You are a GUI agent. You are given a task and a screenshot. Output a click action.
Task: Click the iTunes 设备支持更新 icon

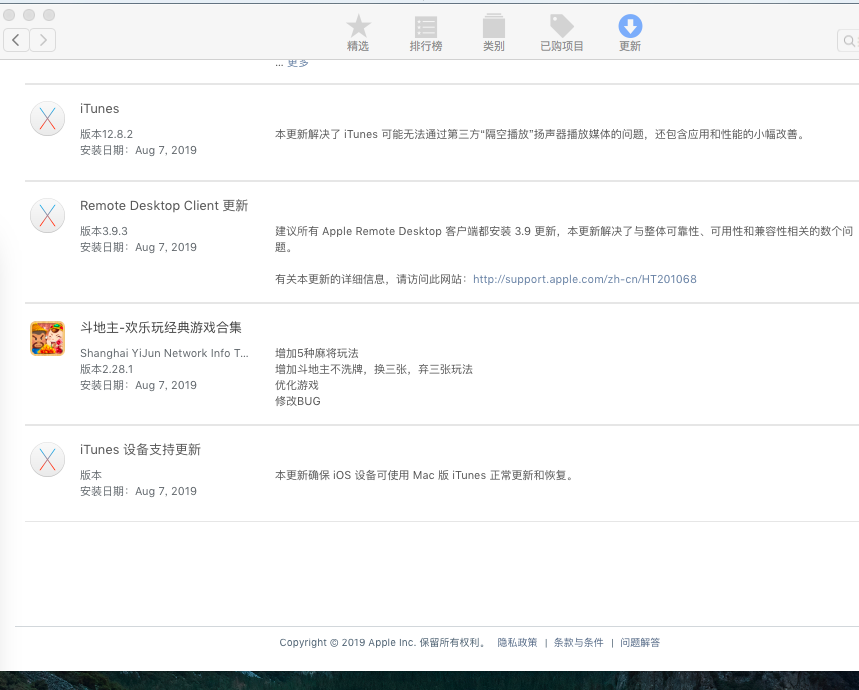click(x=47, y=459)
